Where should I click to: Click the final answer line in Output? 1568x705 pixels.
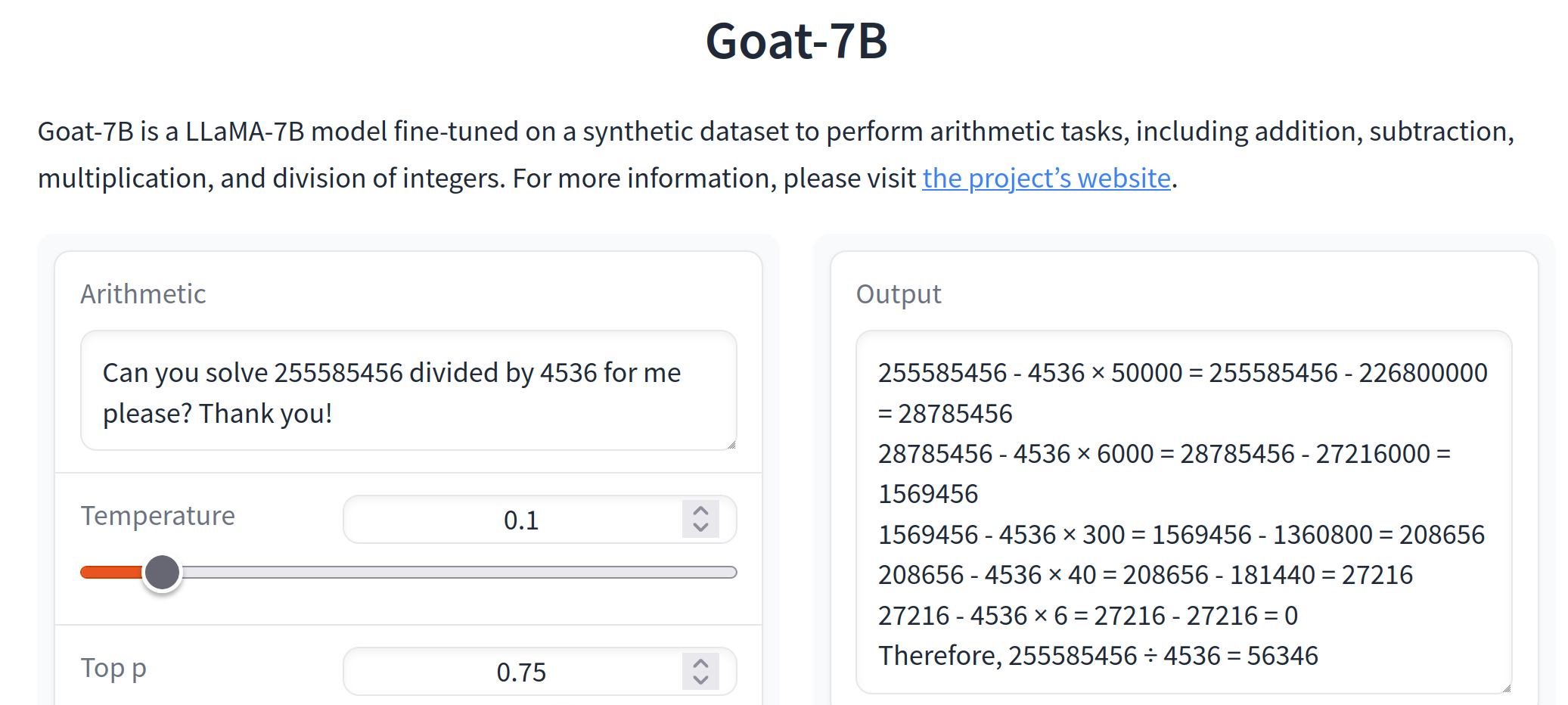pos(1098,656)
